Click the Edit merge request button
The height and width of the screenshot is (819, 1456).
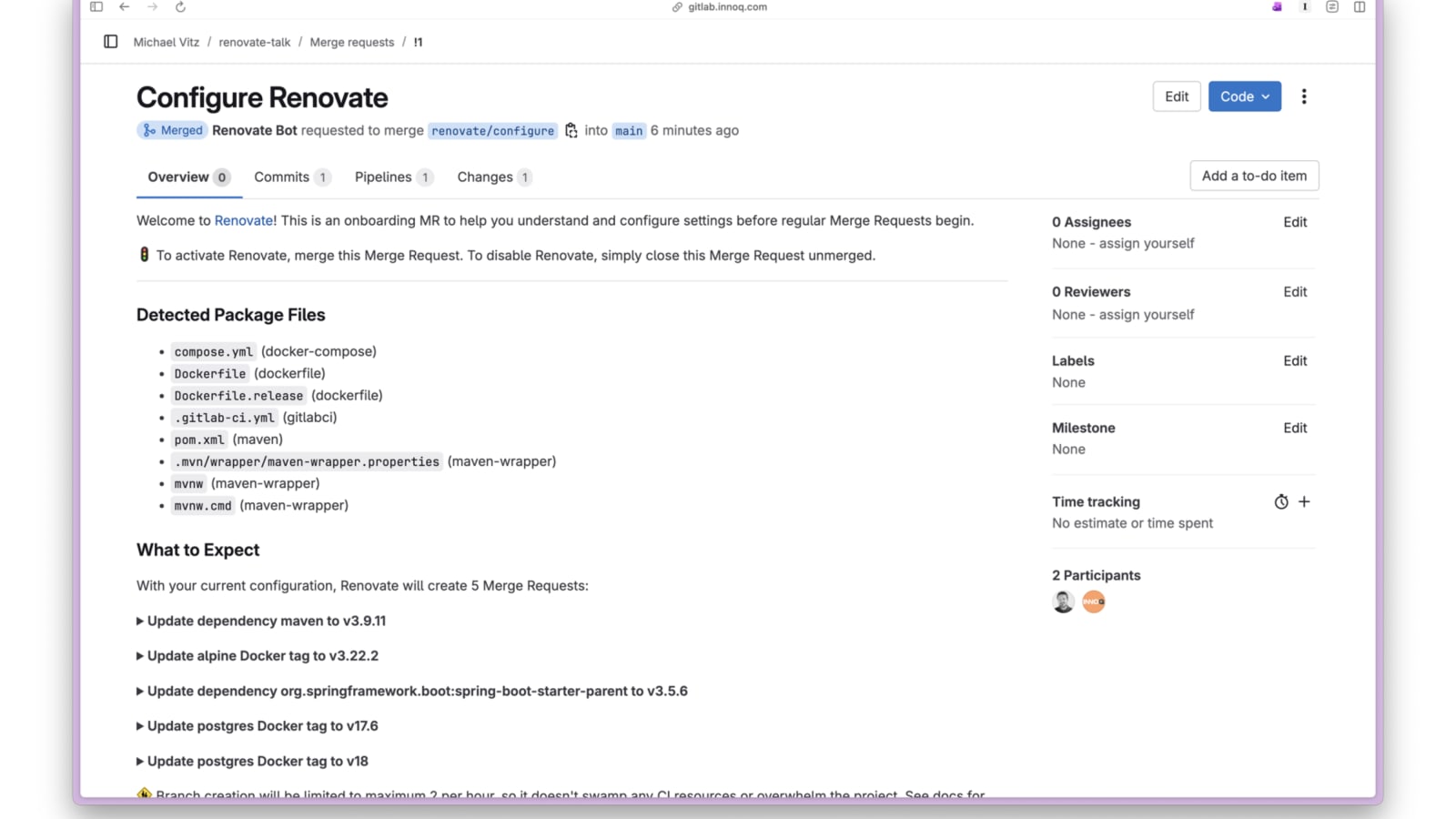click(1177, 96)
